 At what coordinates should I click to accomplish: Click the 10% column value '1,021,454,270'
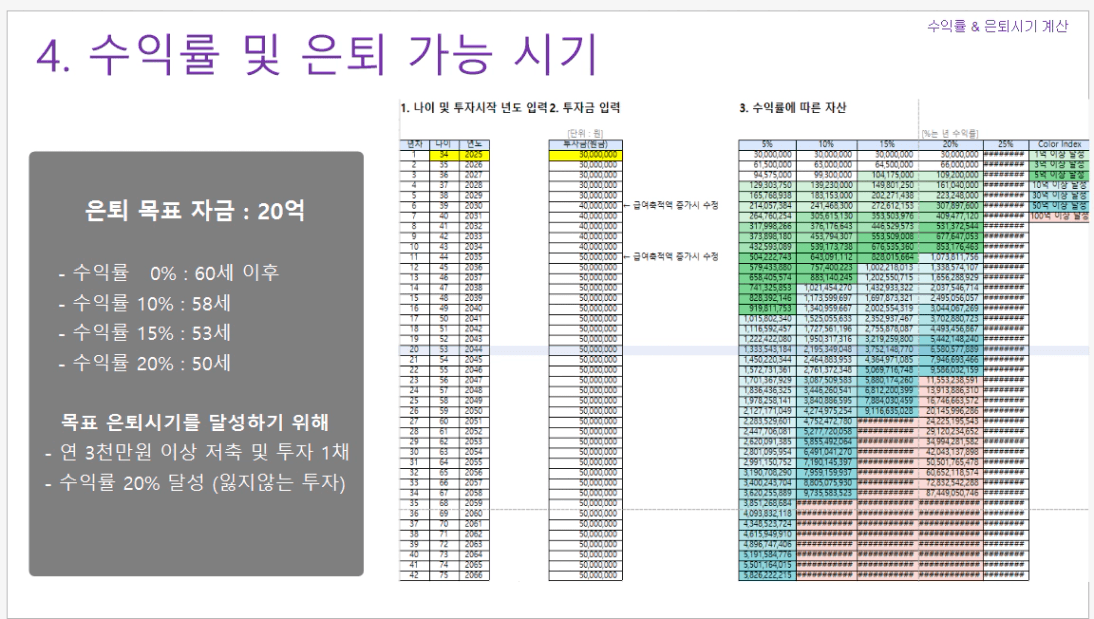pyautogui.click(x=827, y=288)
